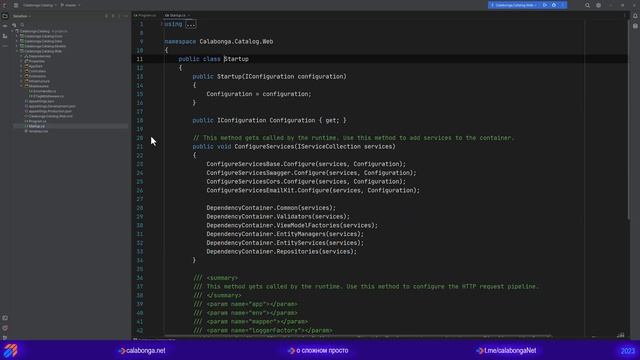Open the uppermost bottom-left tool window icon

tap(5, 318)
